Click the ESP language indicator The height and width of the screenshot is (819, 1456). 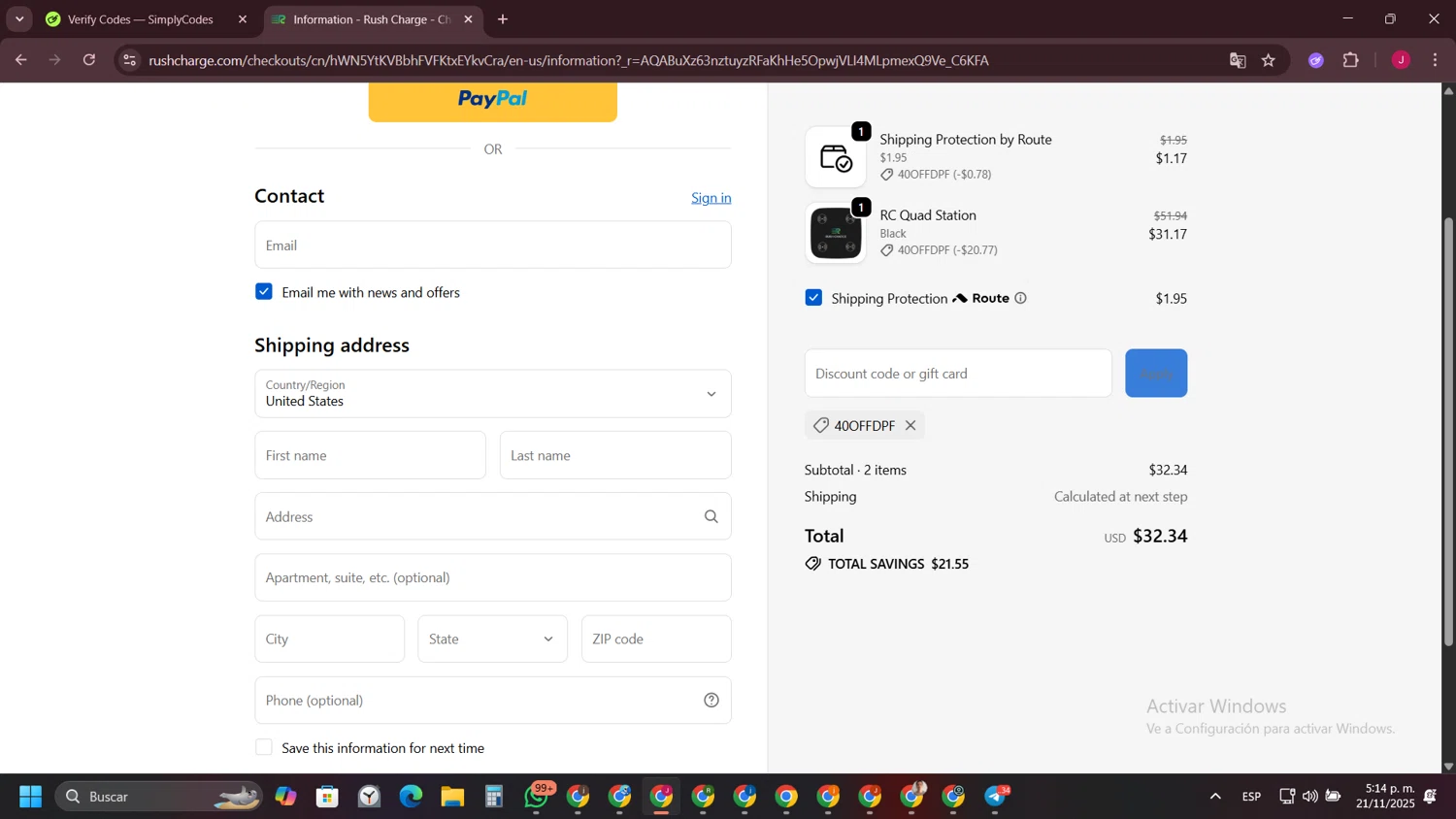[x=1251, y=797]
